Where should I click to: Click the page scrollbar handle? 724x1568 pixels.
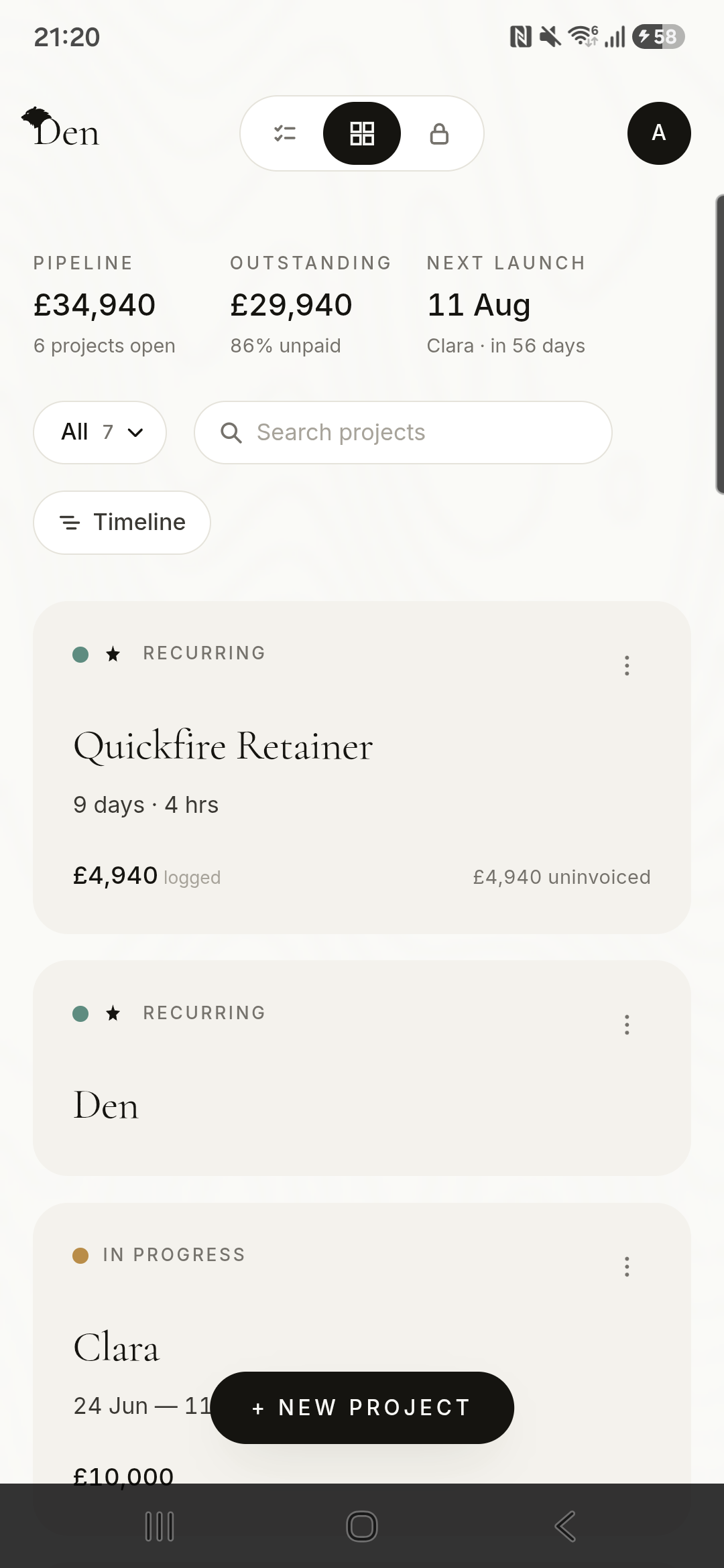click(x=720, y=344)
